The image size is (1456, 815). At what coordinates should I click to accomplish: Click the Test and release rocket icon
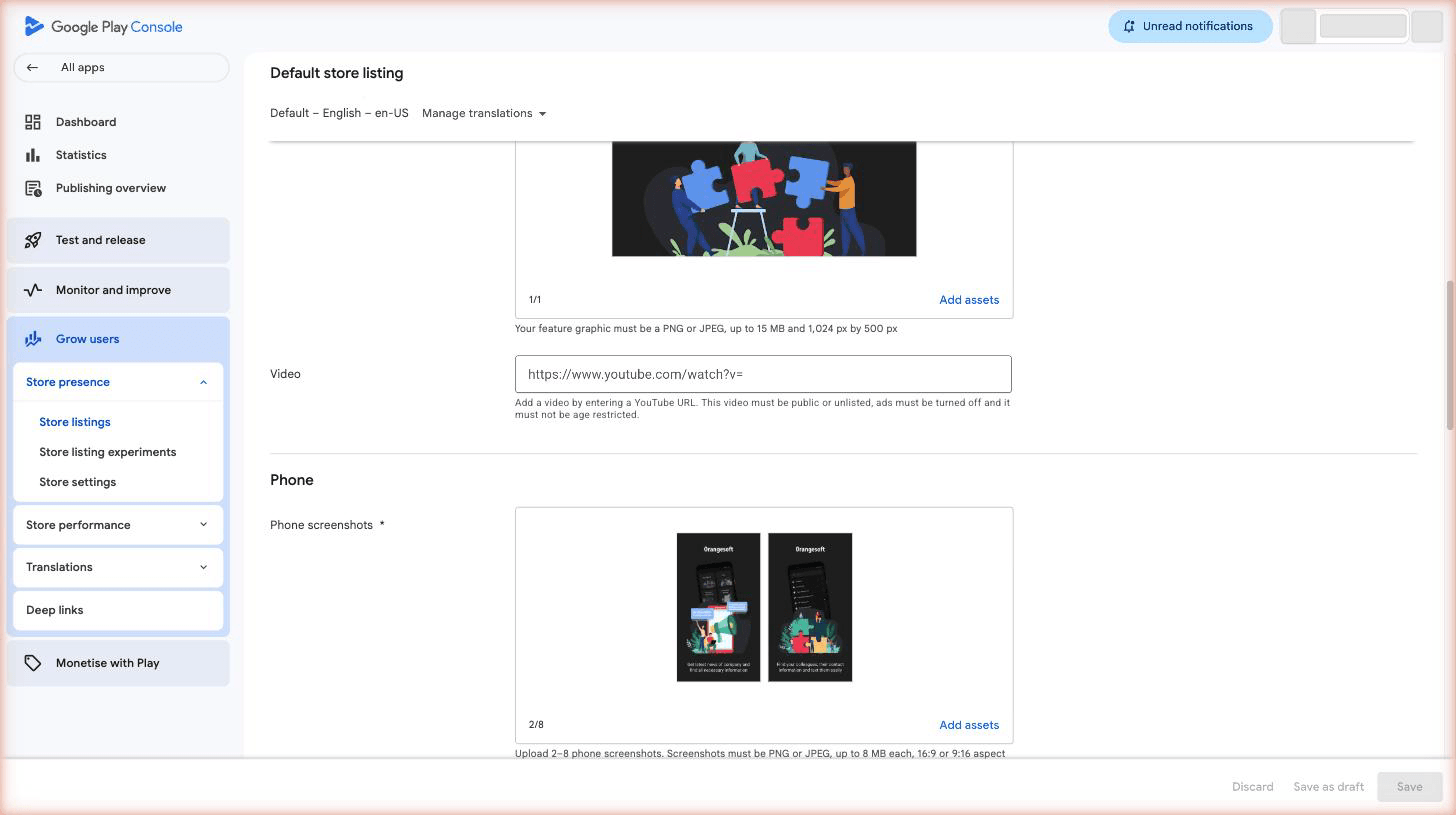coord(33,239)
